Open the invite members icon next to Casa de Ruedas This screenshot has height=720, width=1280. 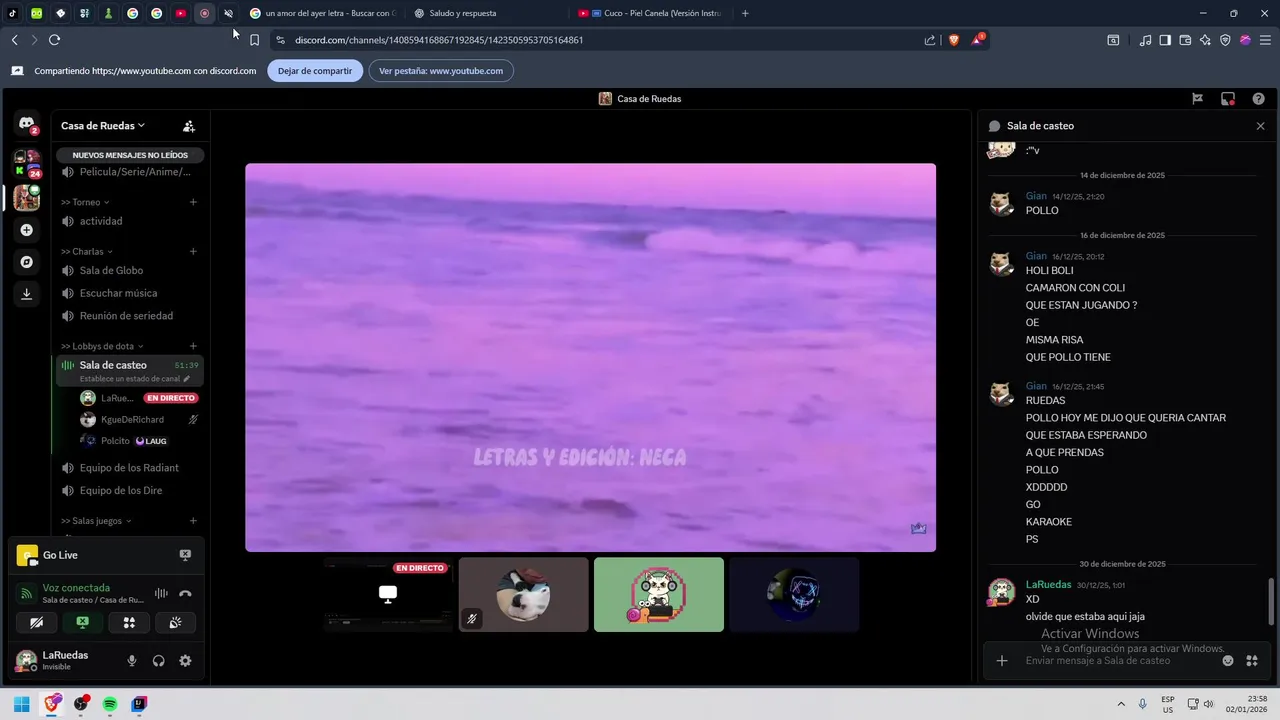(189, 126)
